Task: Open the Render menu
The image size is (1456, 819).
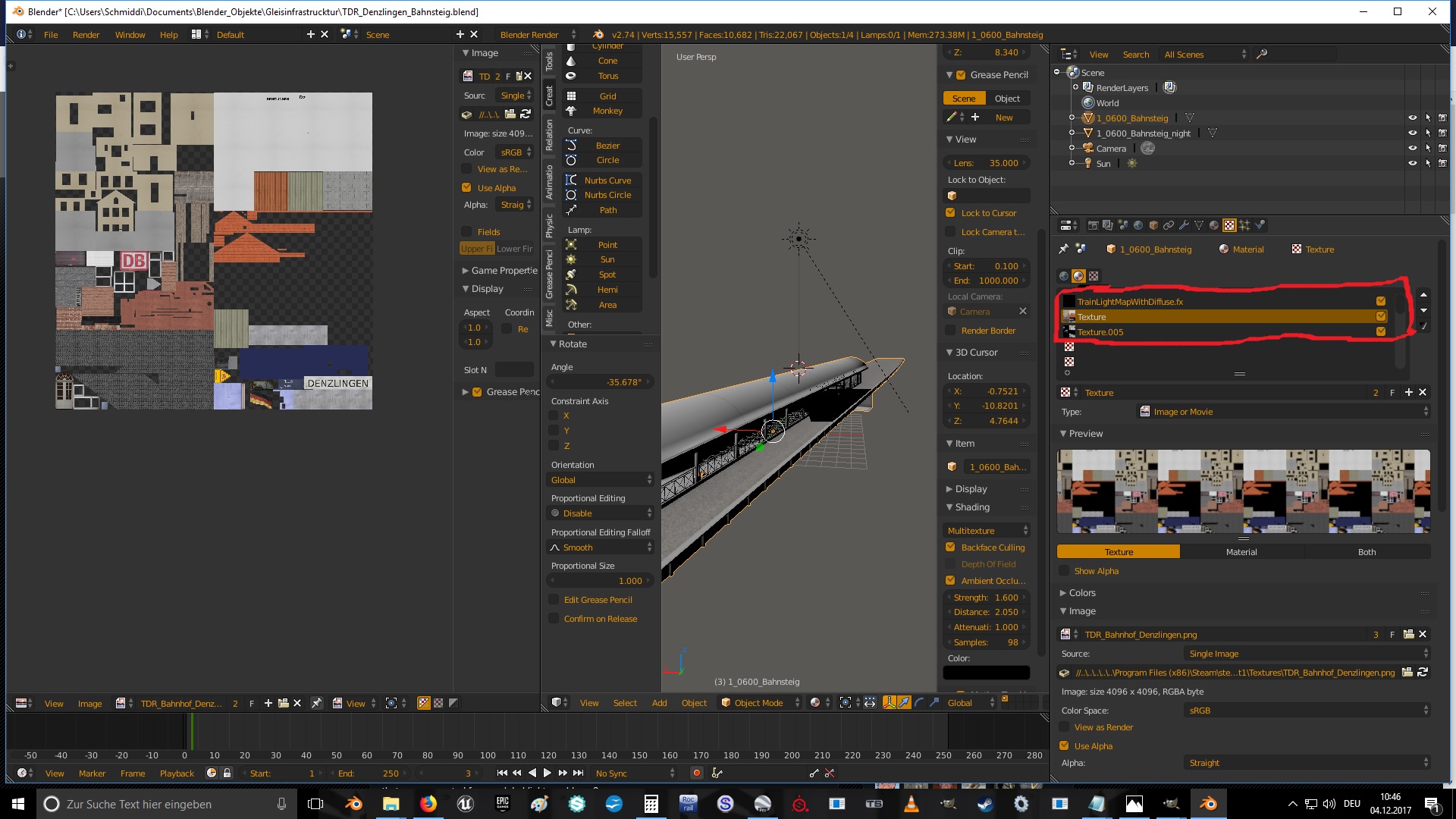Action: tap(86, 35)
